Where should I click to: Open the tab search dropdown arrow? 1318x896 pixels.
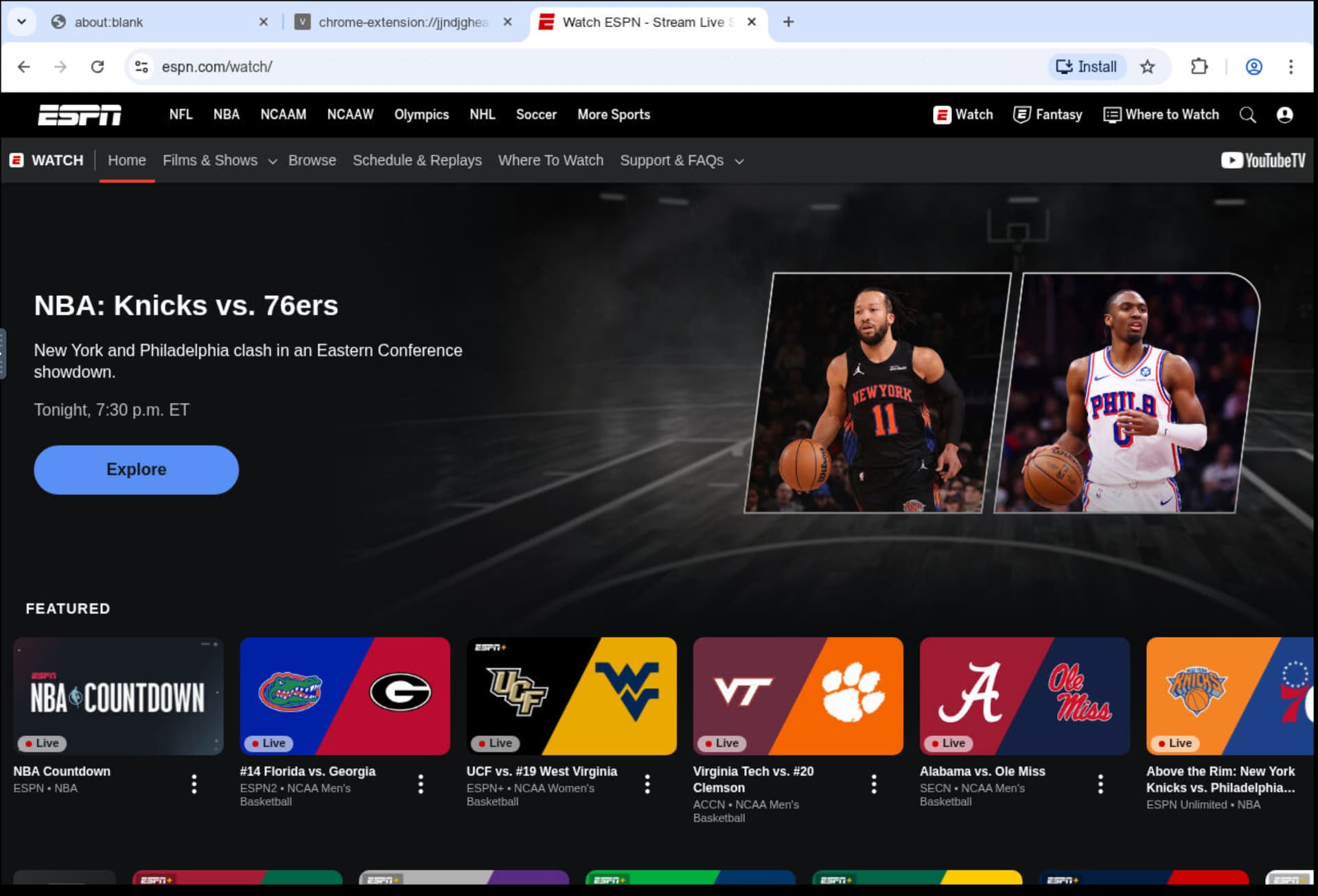[x=22, y=21]
